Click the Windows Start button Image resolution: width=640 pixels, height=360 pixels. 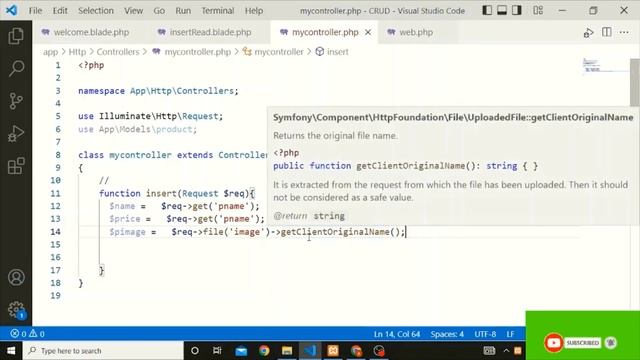[x=11, y=351]
